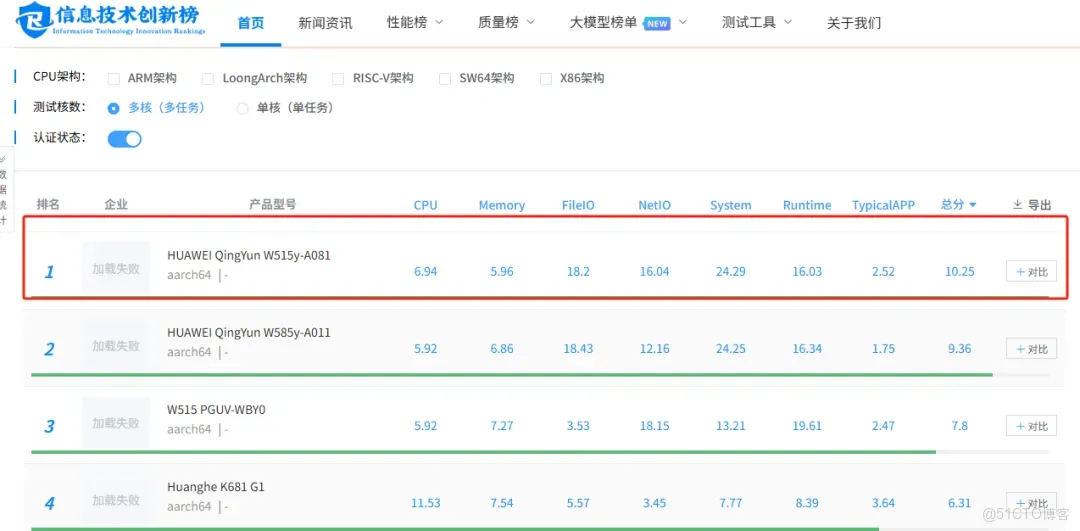Image resolution: width=1080 pixels, height=531 pixels.
Task: Click the NetIO column header
Action: pyautogui.click(x=654, y=205)
